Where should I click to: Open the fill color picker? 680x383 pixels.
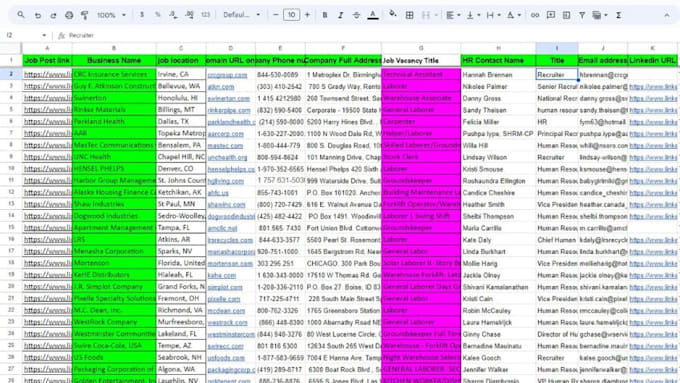(392, 14)
